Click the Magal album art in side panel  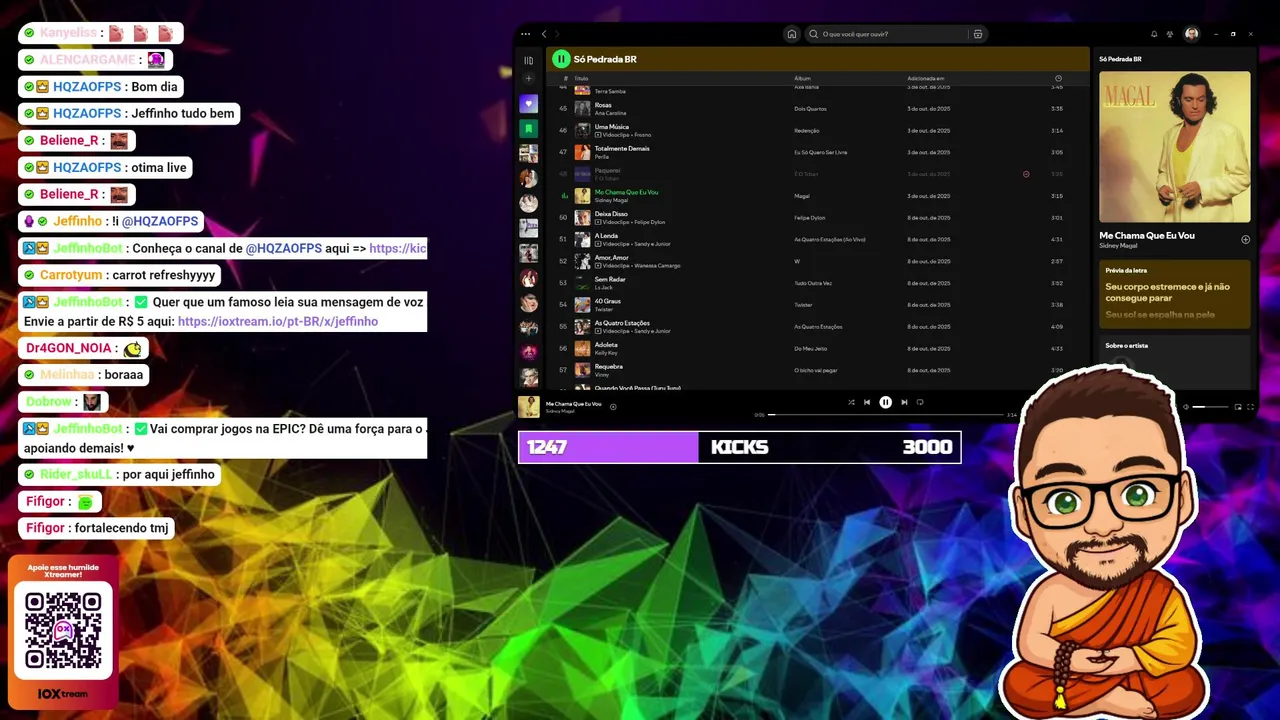(1174, 147)
